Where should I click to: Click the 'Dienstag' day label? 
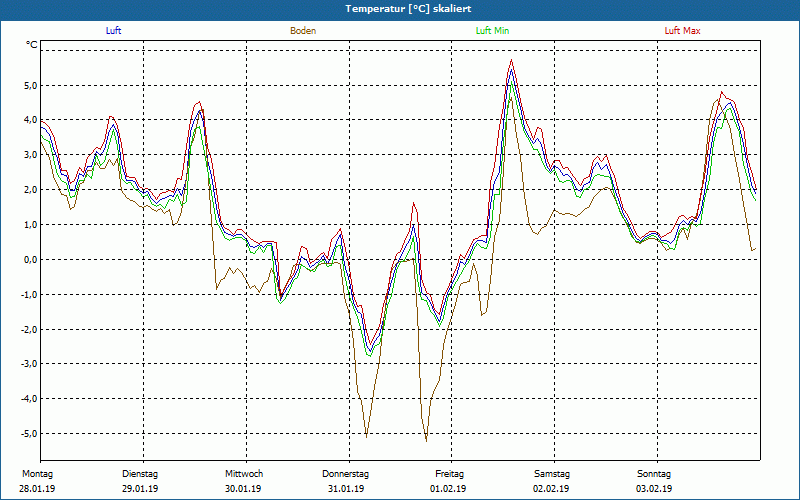pos(140,474)
